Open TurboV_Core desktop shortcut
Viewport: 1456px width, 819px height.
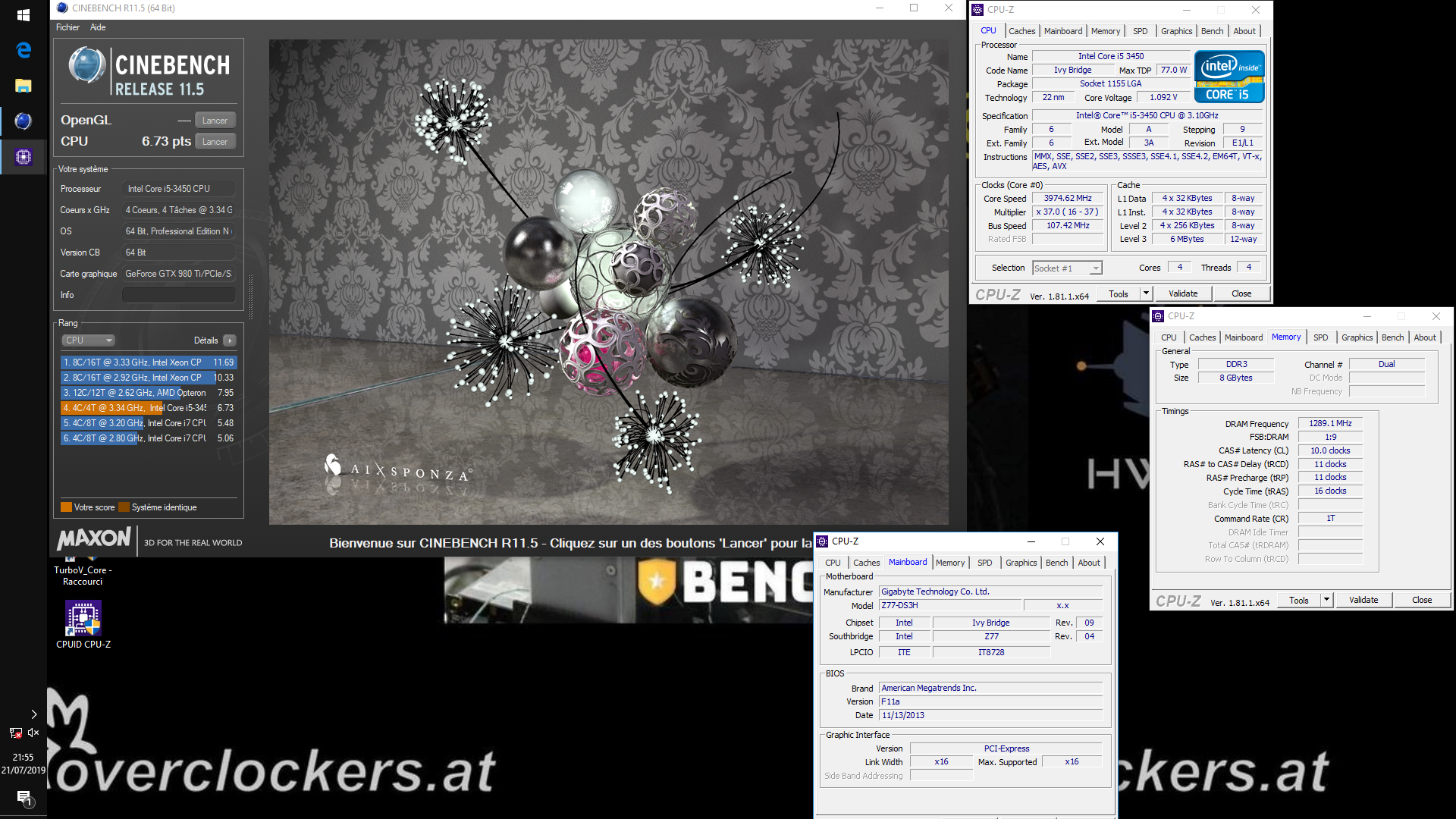[83, 573]
